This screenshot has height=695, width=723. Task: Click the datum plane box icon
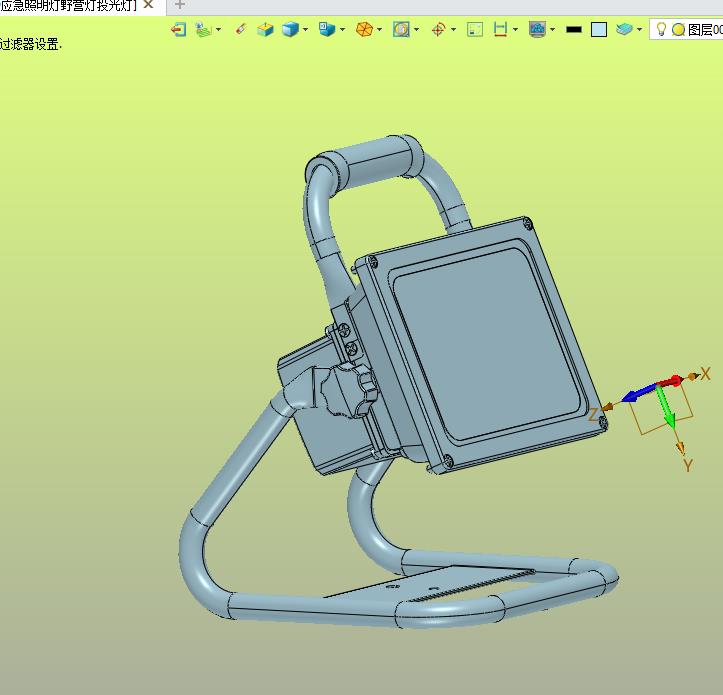(x=265, y=30)
